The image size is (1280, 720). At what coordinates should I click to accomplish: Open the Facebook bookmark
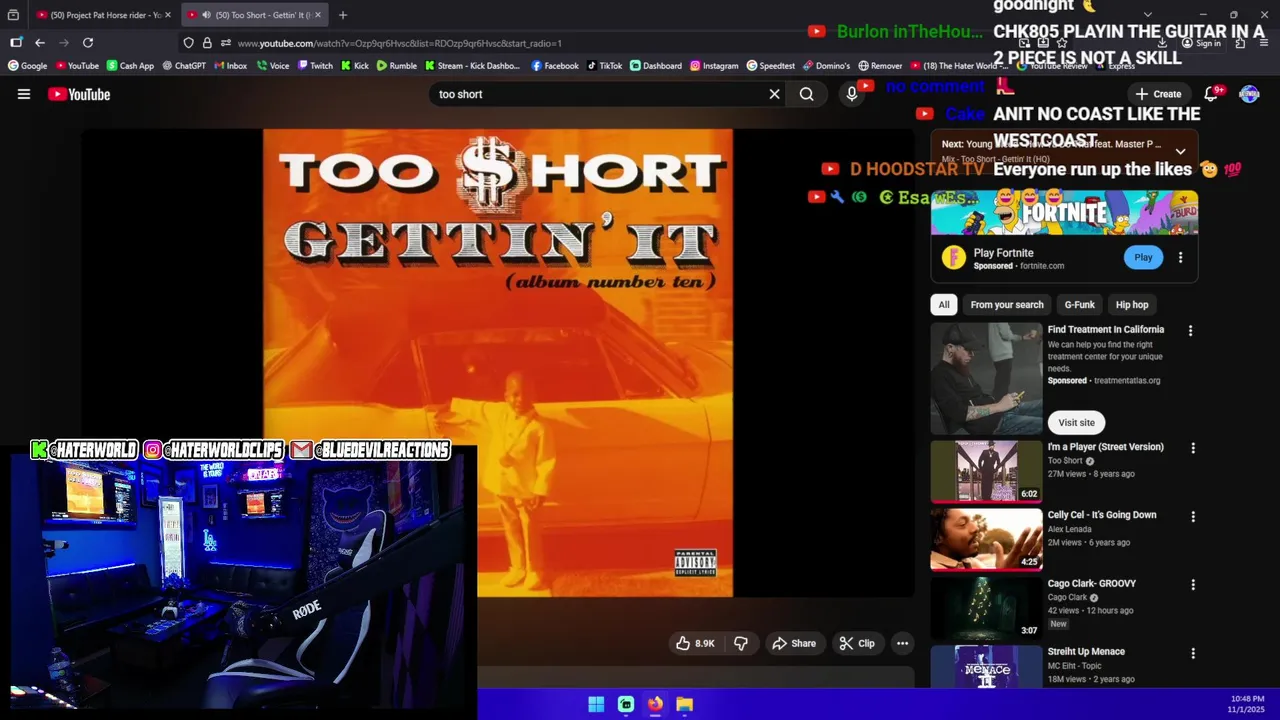click(555, 66)
